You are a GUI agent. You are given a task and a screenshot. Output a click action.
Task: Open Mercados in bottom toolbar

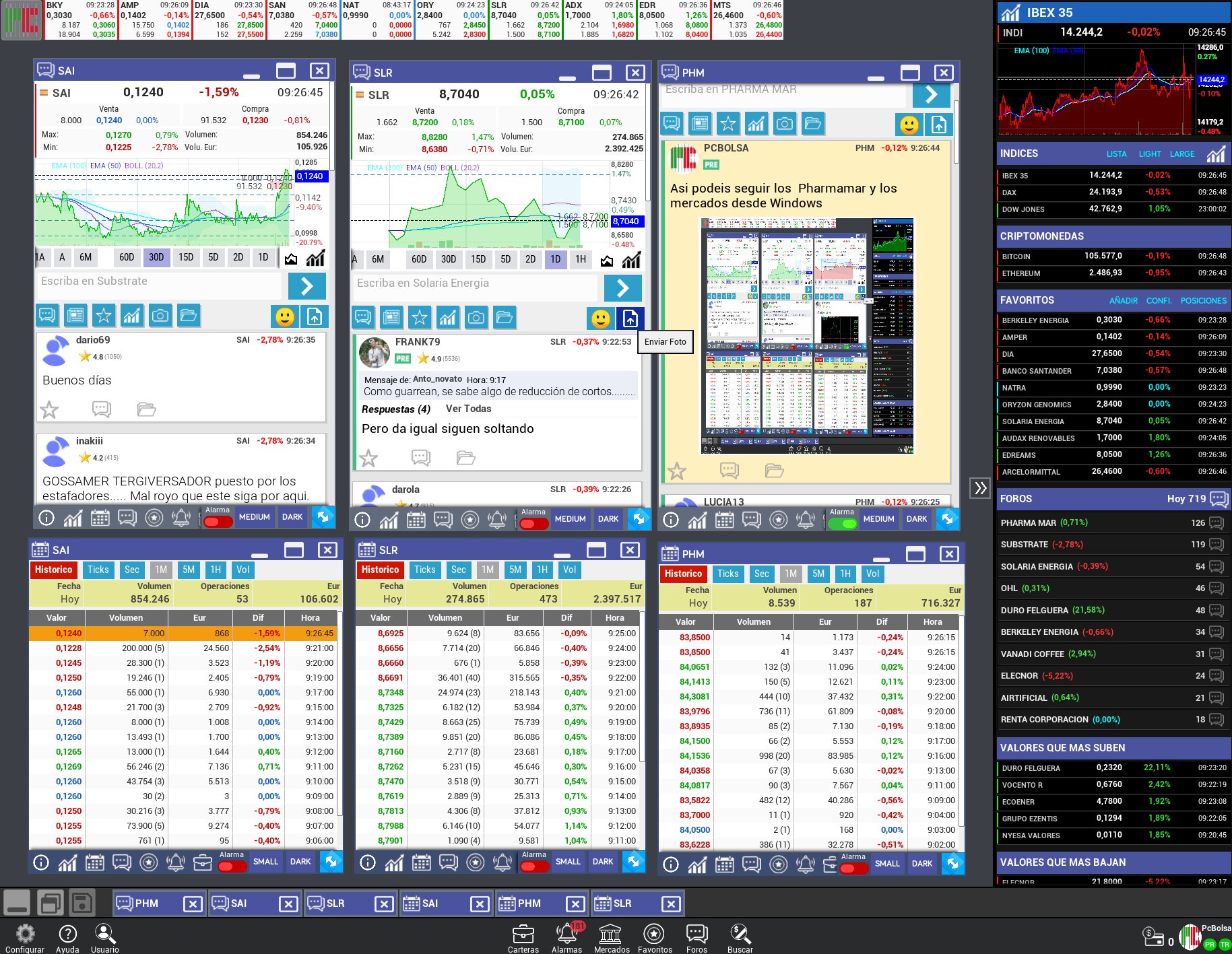(611, 937)
